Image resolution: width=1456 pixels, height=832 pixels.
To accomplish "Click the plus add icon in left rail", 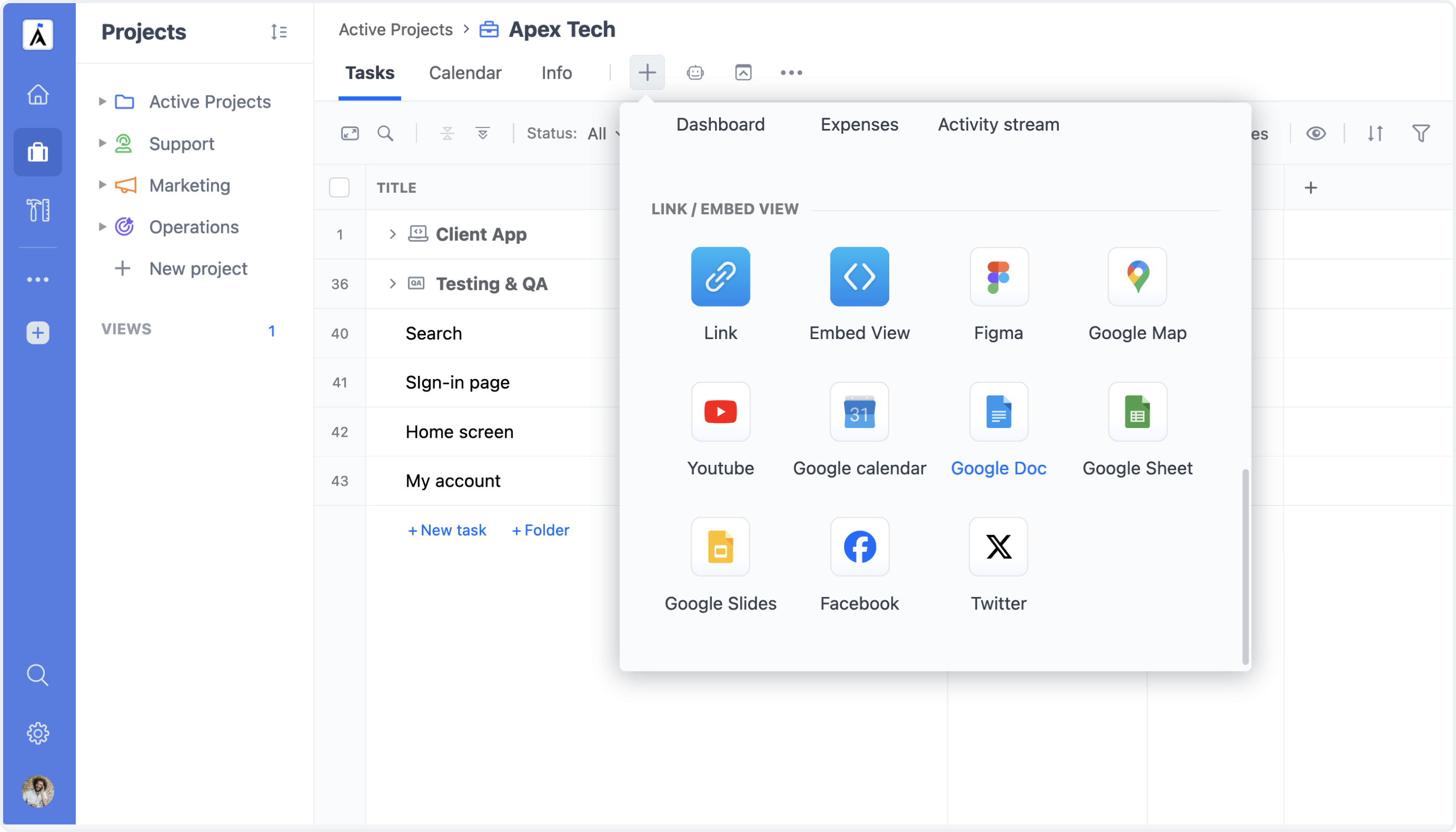I will click(x=38, y=333).
